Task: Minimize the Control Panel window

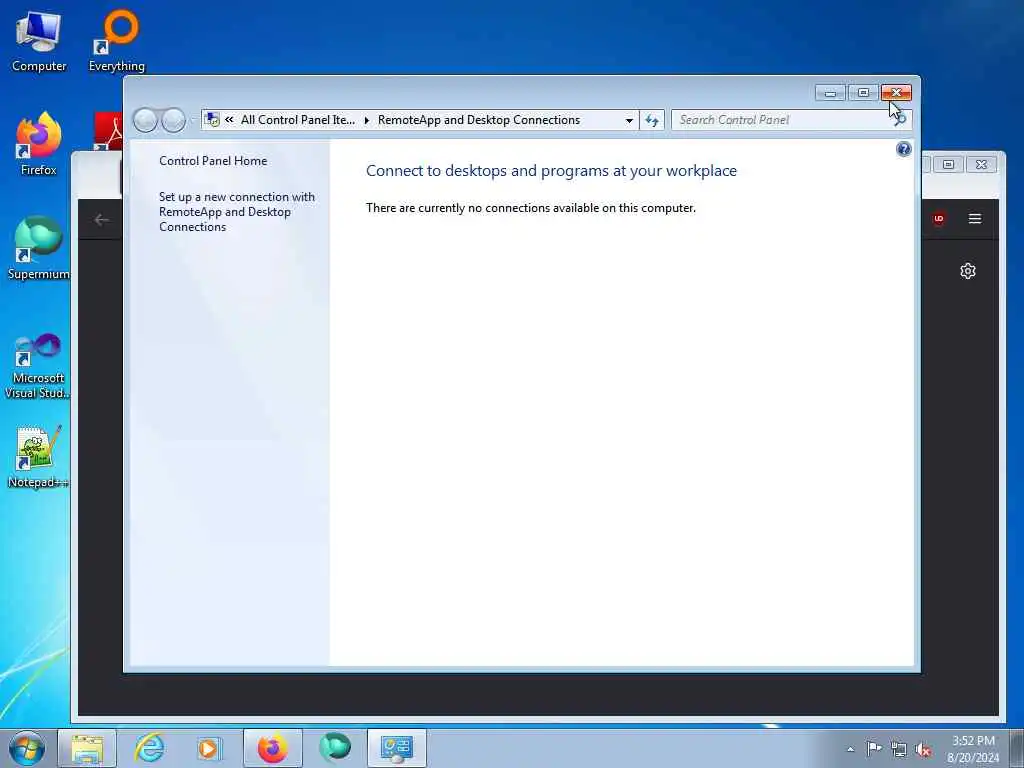Action: (x=831, y=93)
